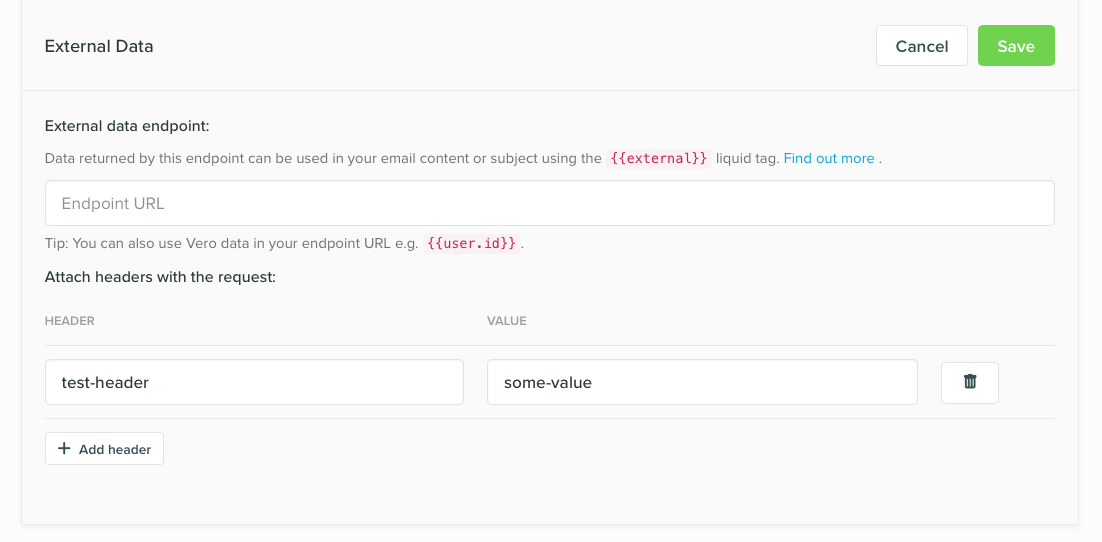
Task: Delete the test-header row with trash icon
Action: click(969, 382)
